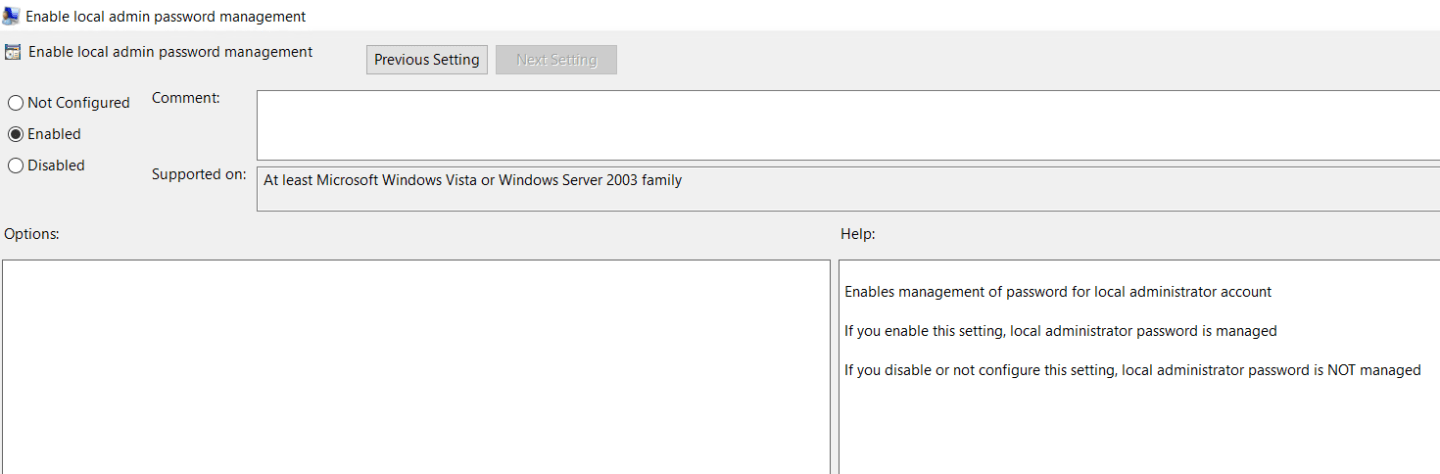The width and height of the screenshot is (1440, 474).
Task: Click inside the empty Options pane
Action: click(416, 366)
